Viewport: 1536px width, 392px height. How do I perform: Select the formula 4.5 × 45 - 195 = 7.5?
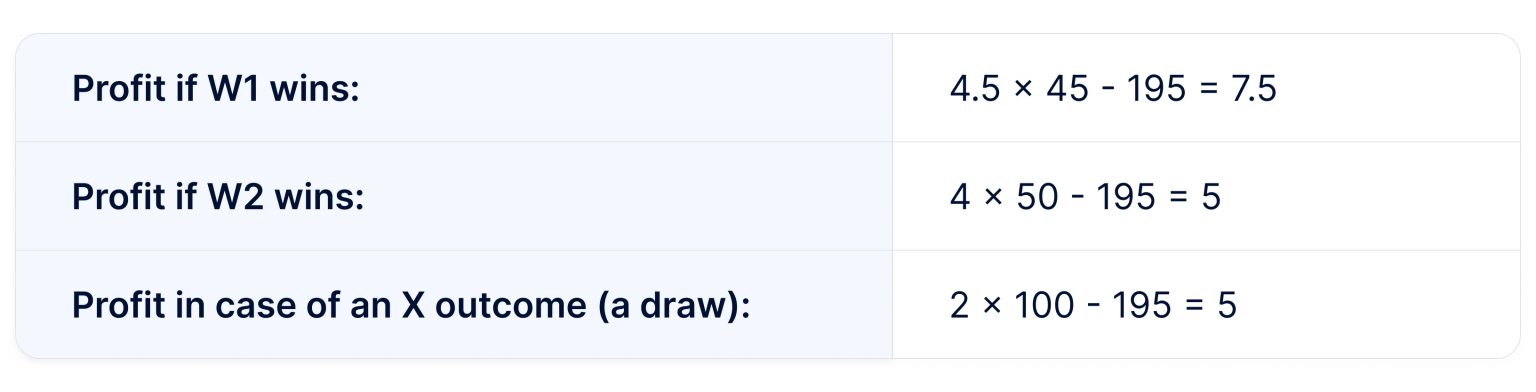pyautogui.click(x=1113, y=90)
